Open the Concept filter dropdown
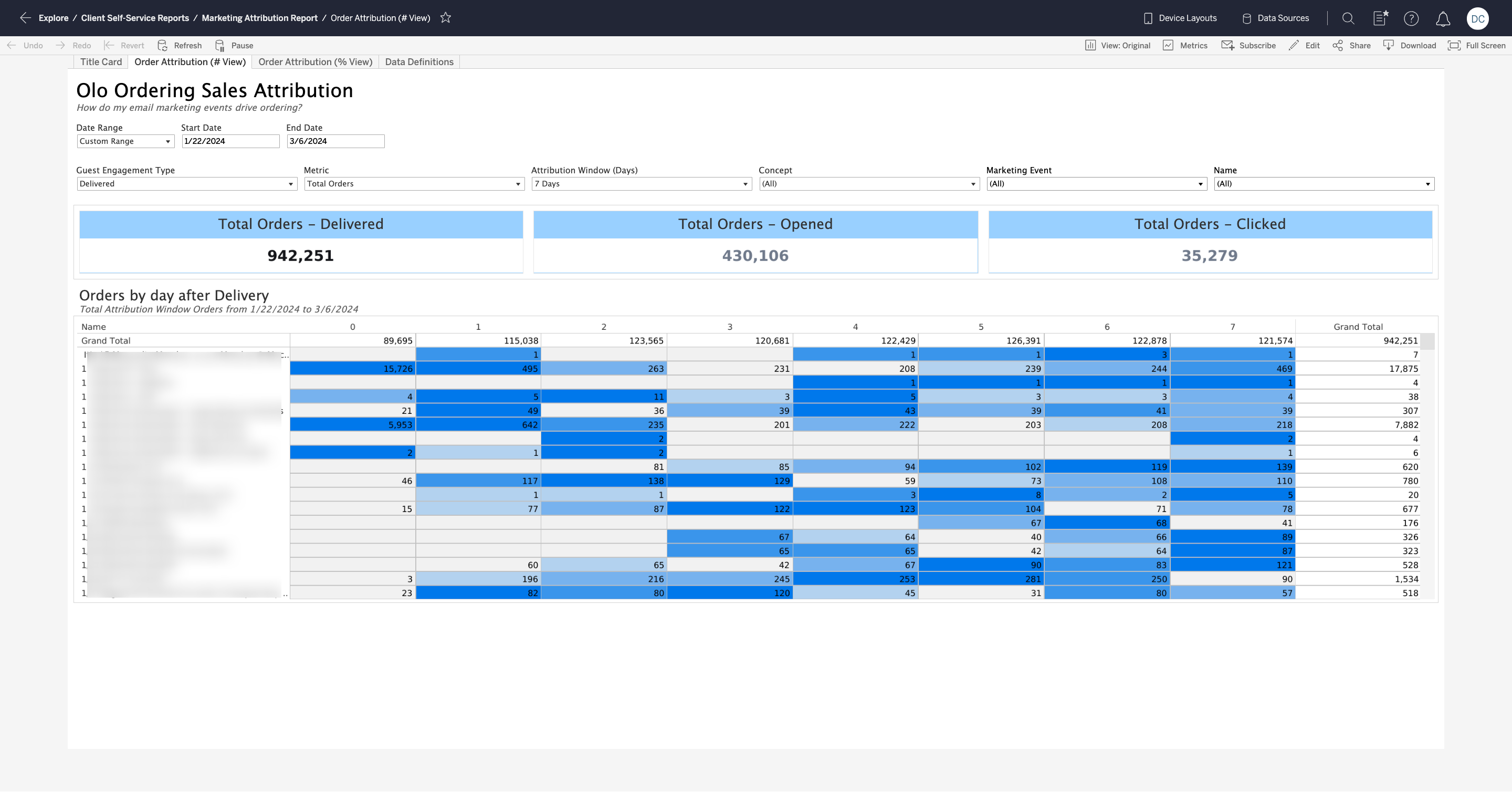The width and height of the screenshot is (1512, 792). pyautogui.click(x=869, y=184)
